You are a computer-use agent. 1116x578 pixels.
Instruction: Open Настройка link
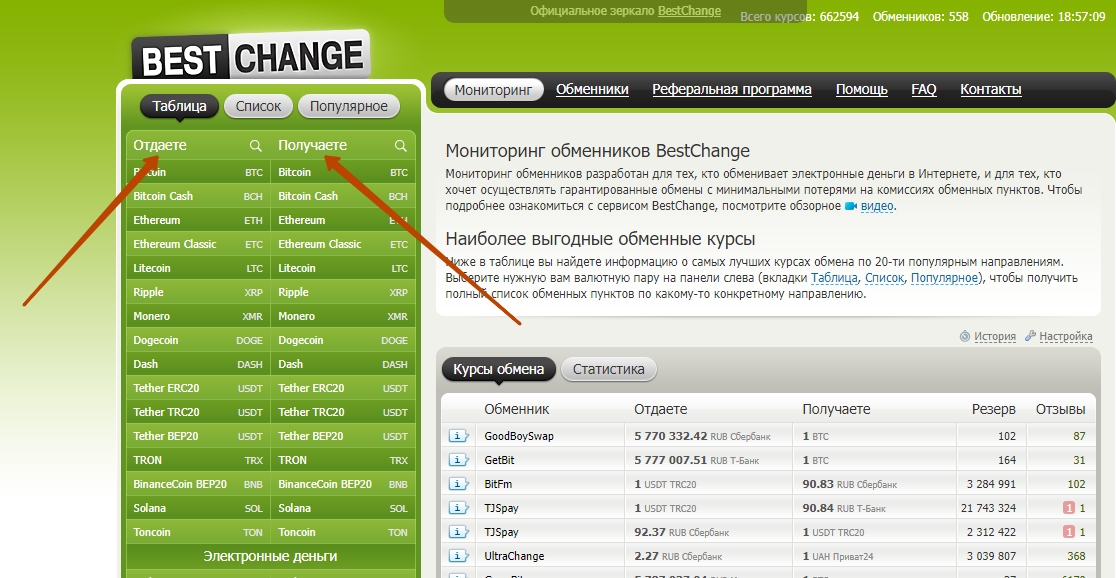[1065, 337]
